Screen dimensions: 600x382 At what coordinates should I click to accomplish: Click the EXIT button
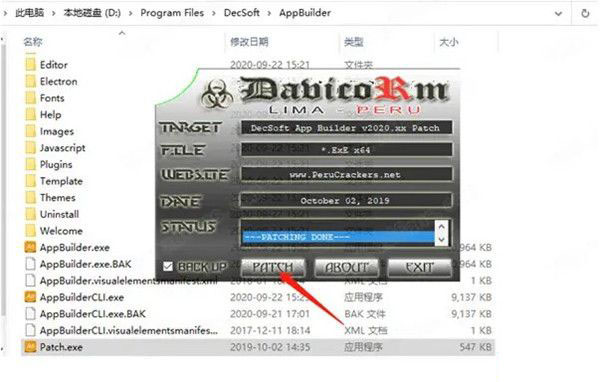[x=420, y=267]
